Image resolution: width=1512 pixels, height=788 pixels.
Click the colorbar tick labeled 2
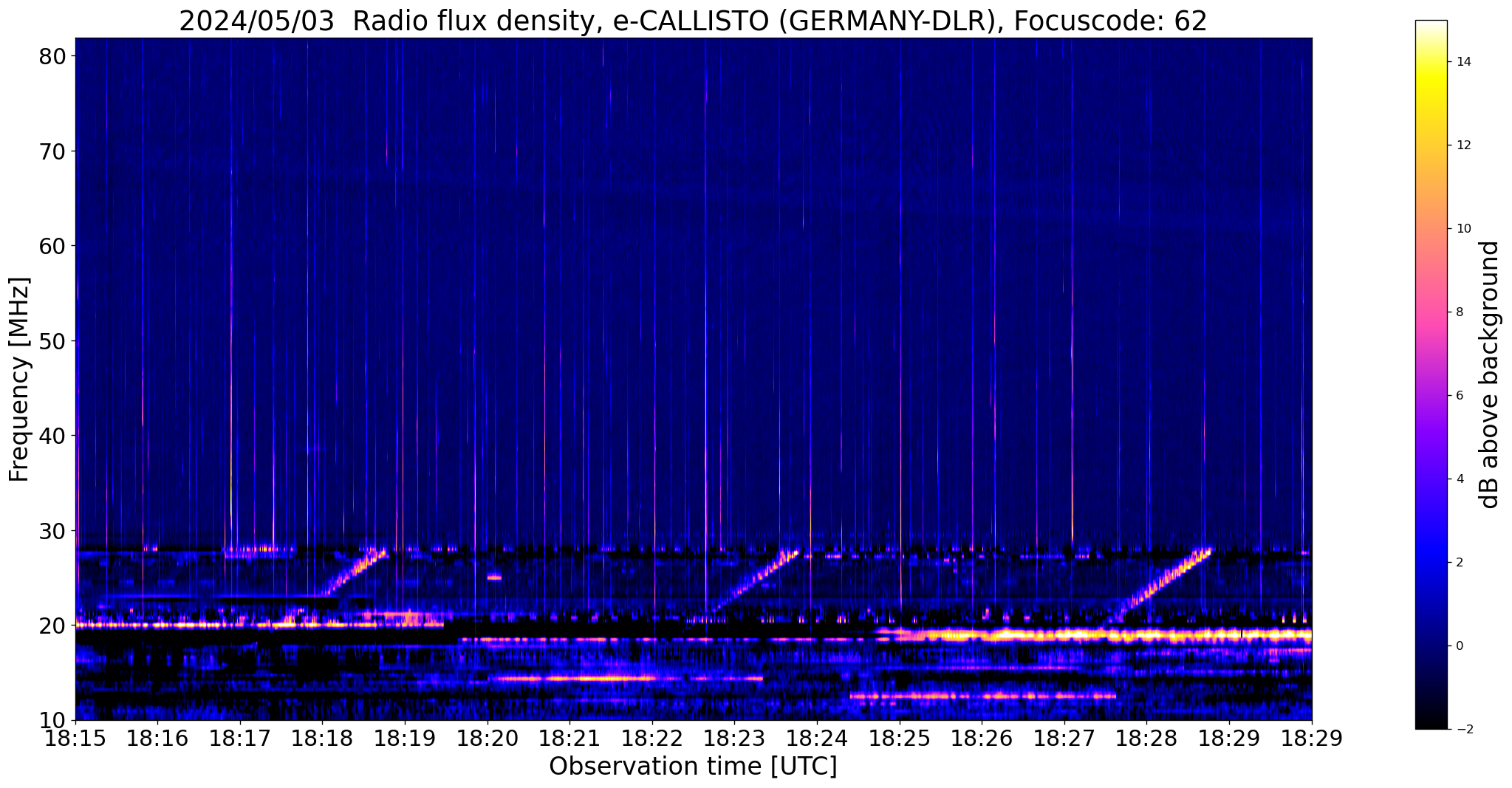[1460, 563]
